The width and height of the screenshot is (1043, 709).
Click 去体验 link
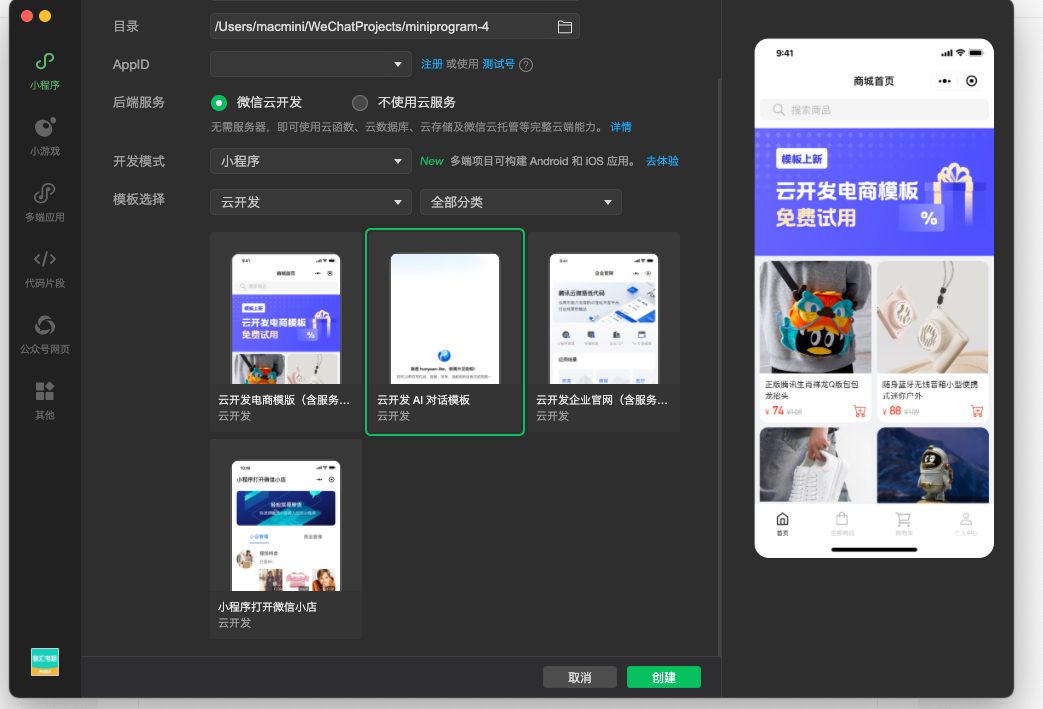[662, 161]
